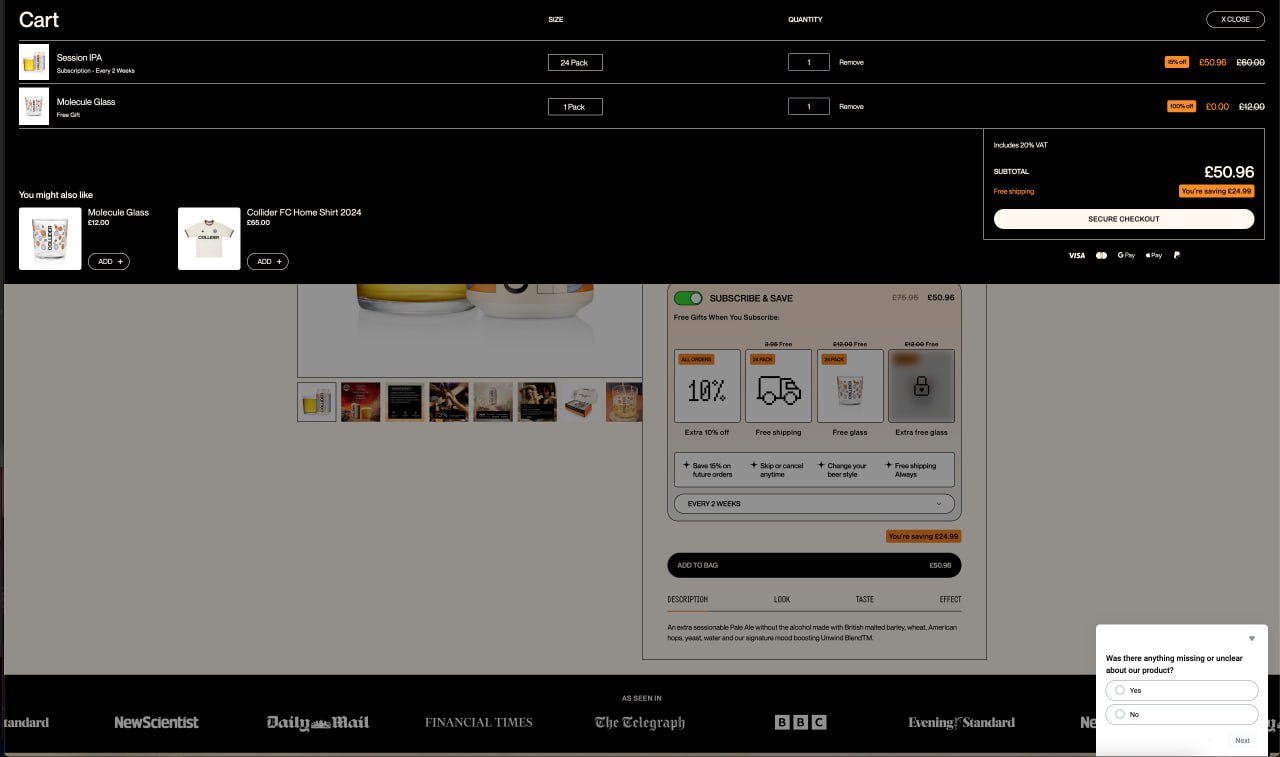Remove Session IPA from the cart
Screen dimensions: 1280x757
(851, 62)
